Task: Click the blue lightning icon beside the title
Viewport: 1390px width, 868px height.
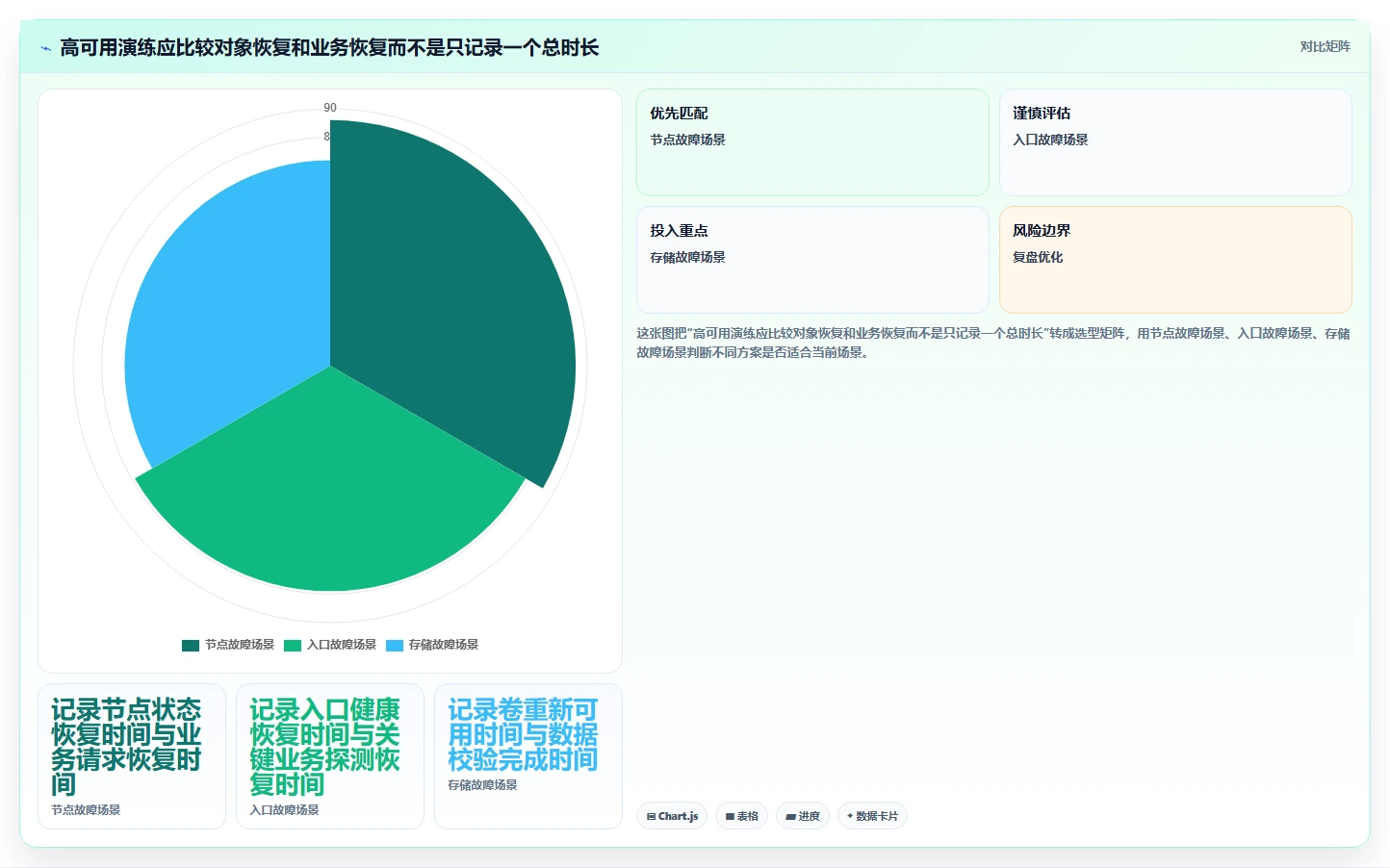Action: 45,48
